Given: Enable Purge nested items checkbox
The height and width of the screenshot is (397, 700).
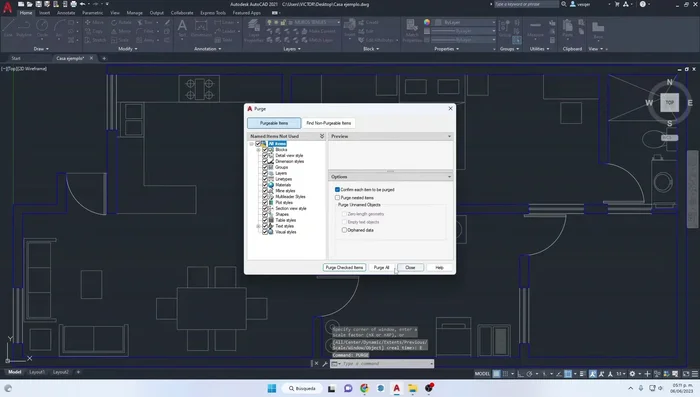Looking at the screenshot, I should coord(338,197).
